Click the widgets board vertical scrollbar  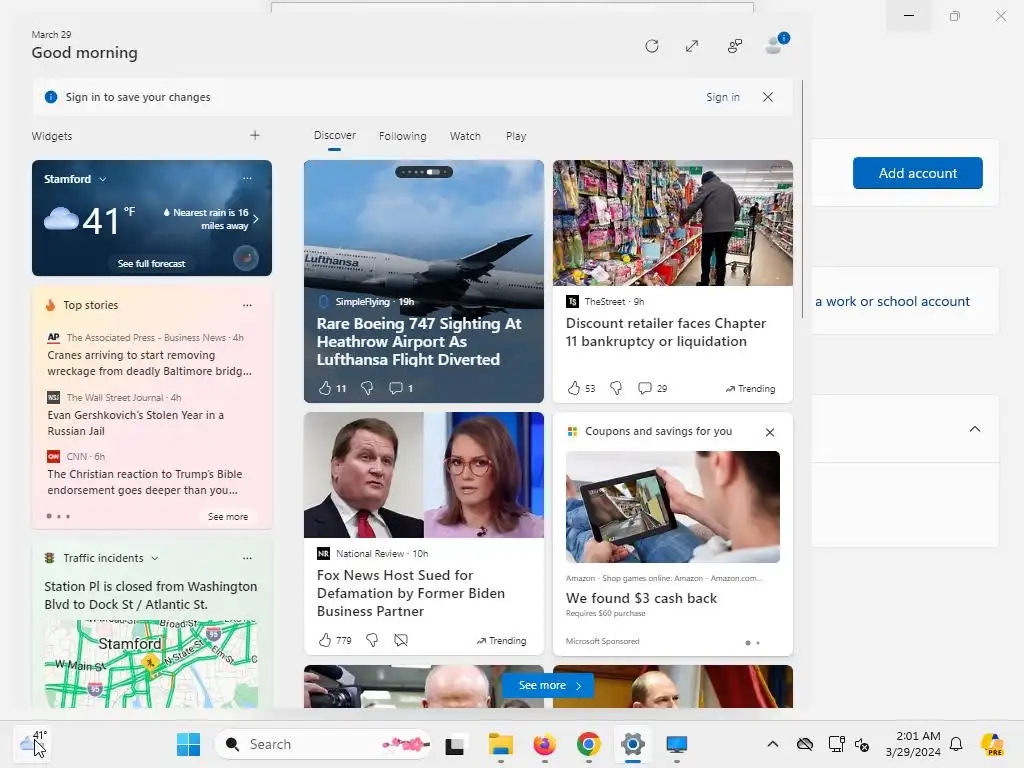[x=803, y=199]
